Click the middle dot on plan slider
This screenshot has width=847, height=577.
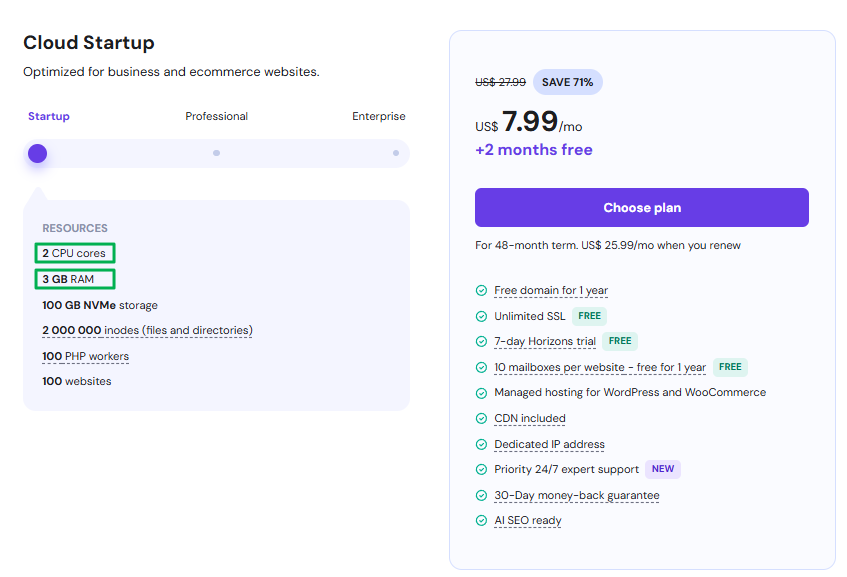click(216, 153)
